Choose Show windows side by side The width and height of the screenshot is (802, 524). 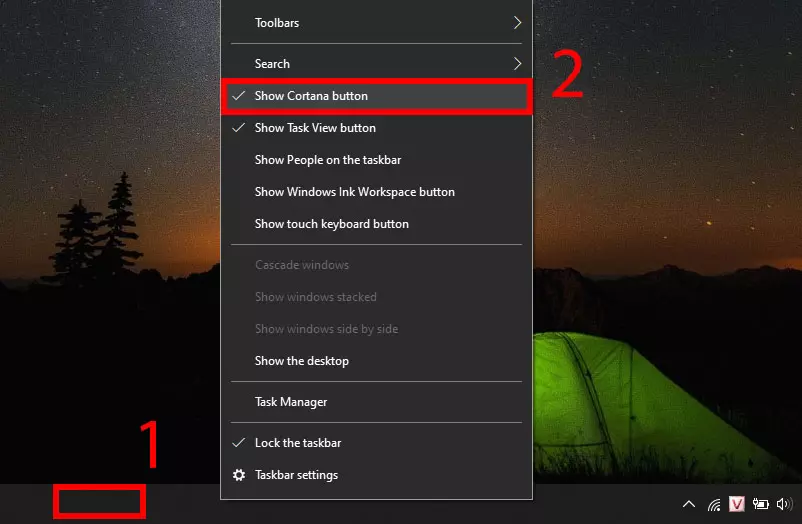(326, 329)
